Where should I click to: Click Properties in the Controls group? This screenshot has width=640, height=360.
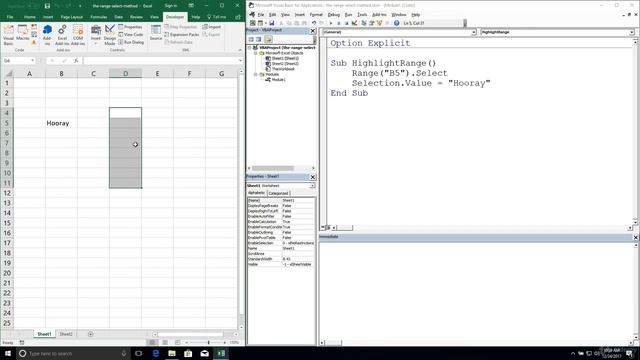tap(130, 27)
